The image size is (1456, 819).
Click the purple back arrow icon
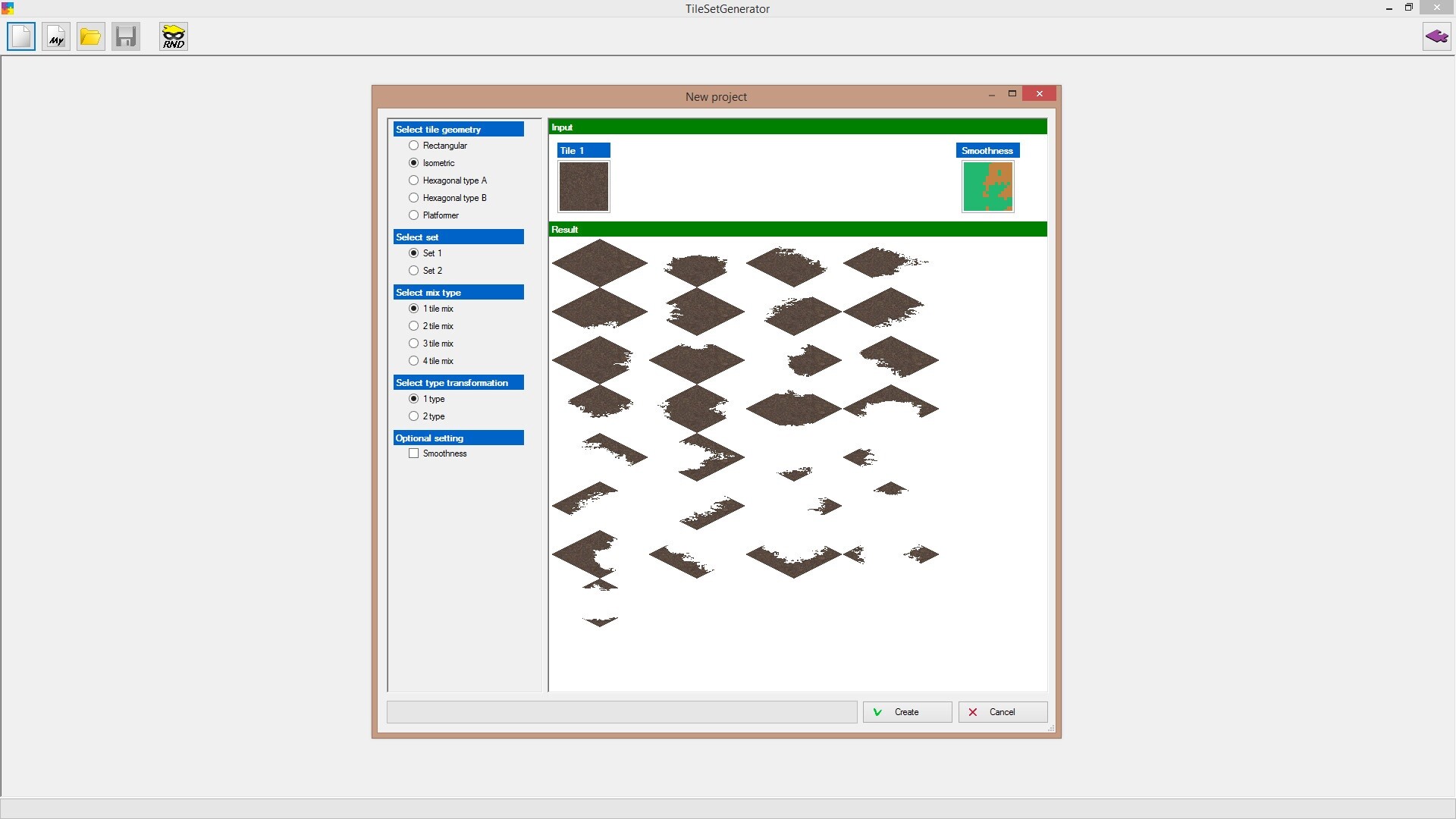pyautogui.click(x=1436, y=36)
